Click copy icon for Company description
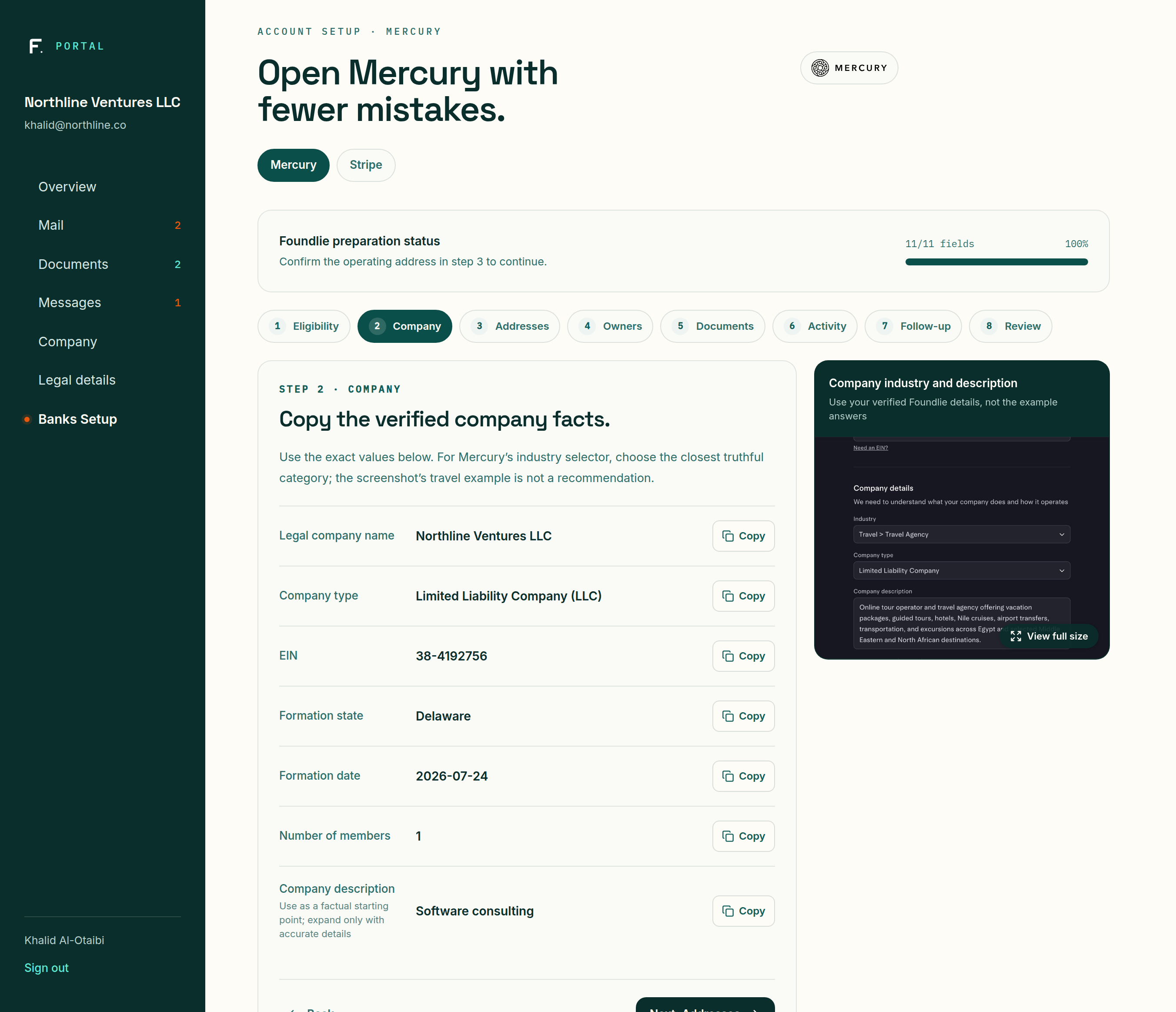The image size is (1176, 1012). [728, 911]
